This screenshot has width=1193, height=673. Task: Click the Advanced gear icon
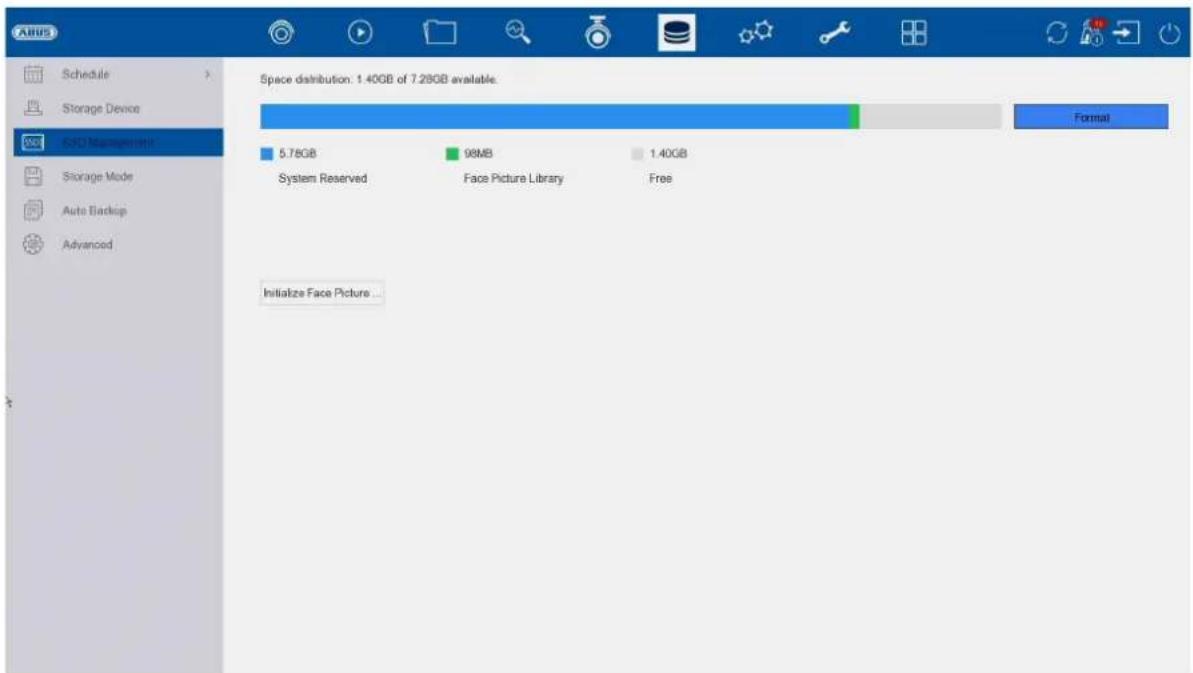[33, 244]
